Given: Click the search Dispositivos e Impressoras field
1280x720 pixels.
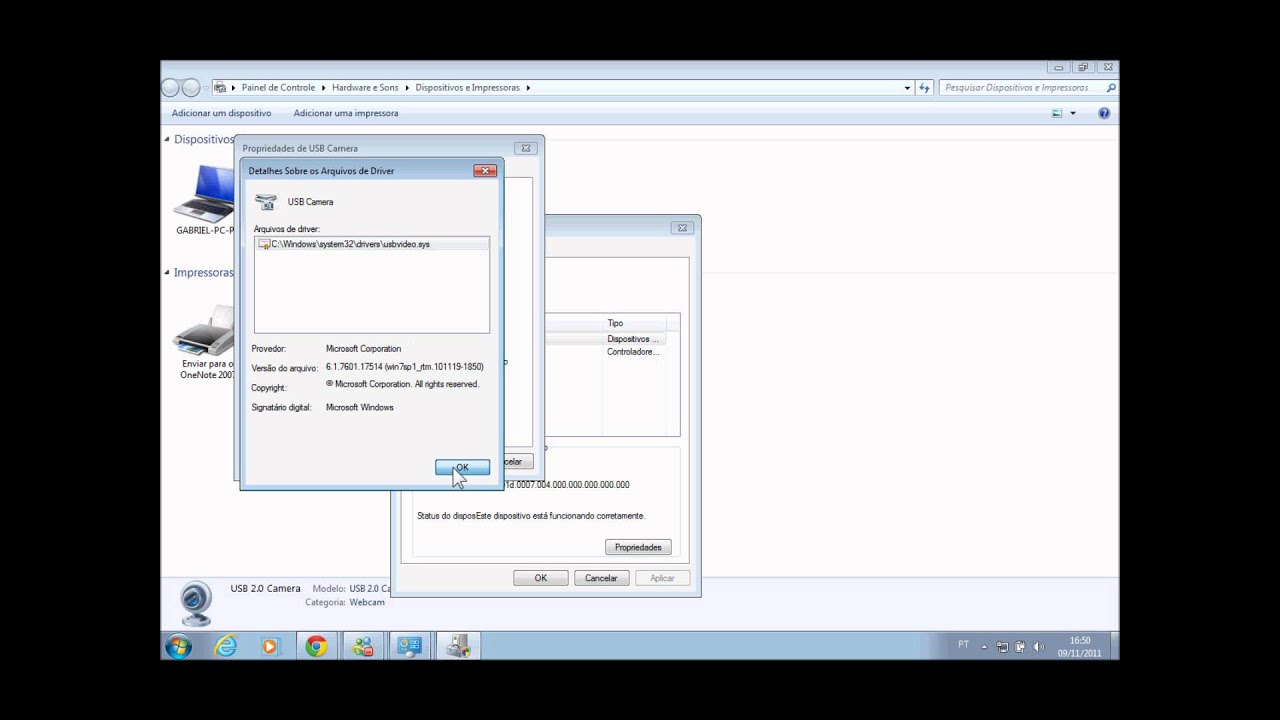Looking at the screenshot, I should tap(1023, 87).
